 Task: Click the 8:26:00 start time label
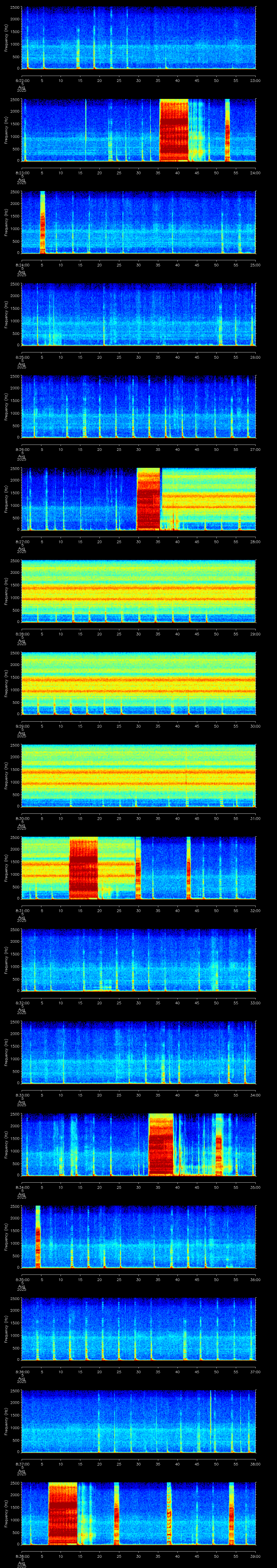tap(22, 450)
